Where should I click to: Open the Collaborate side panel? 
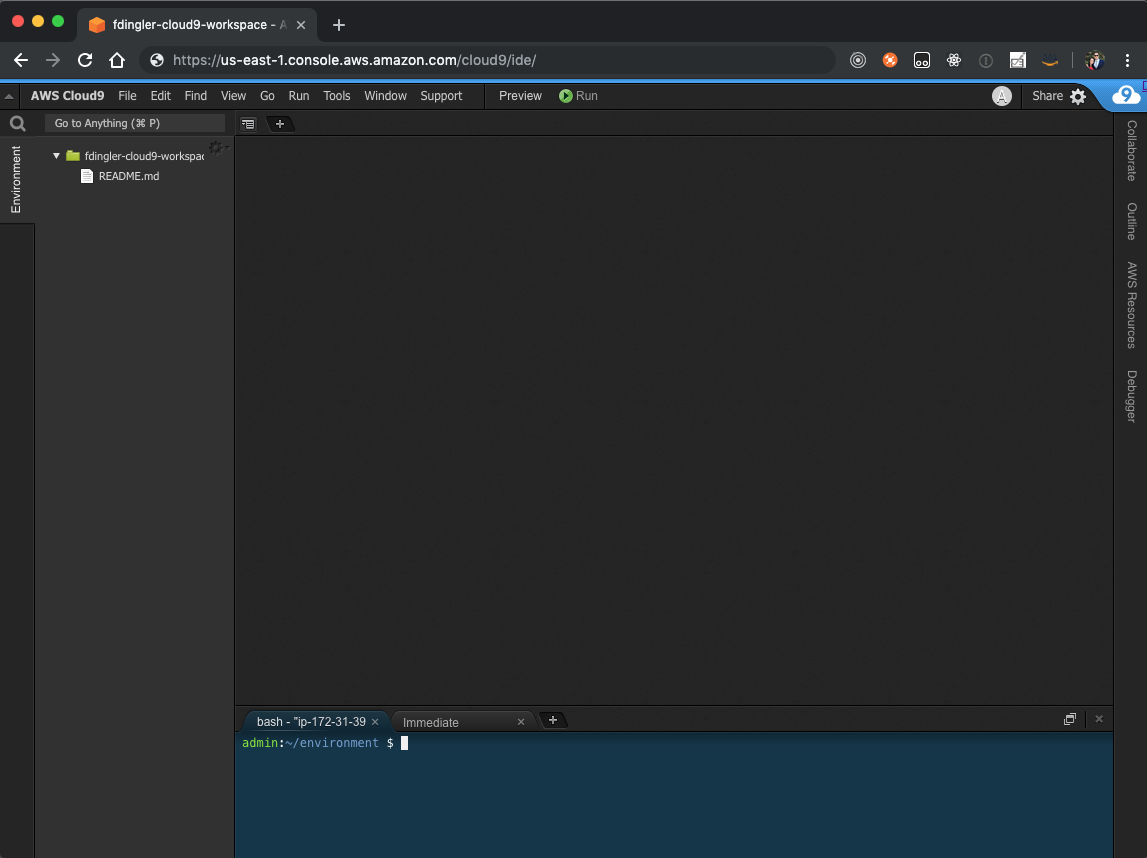[x=1131, y=151]
